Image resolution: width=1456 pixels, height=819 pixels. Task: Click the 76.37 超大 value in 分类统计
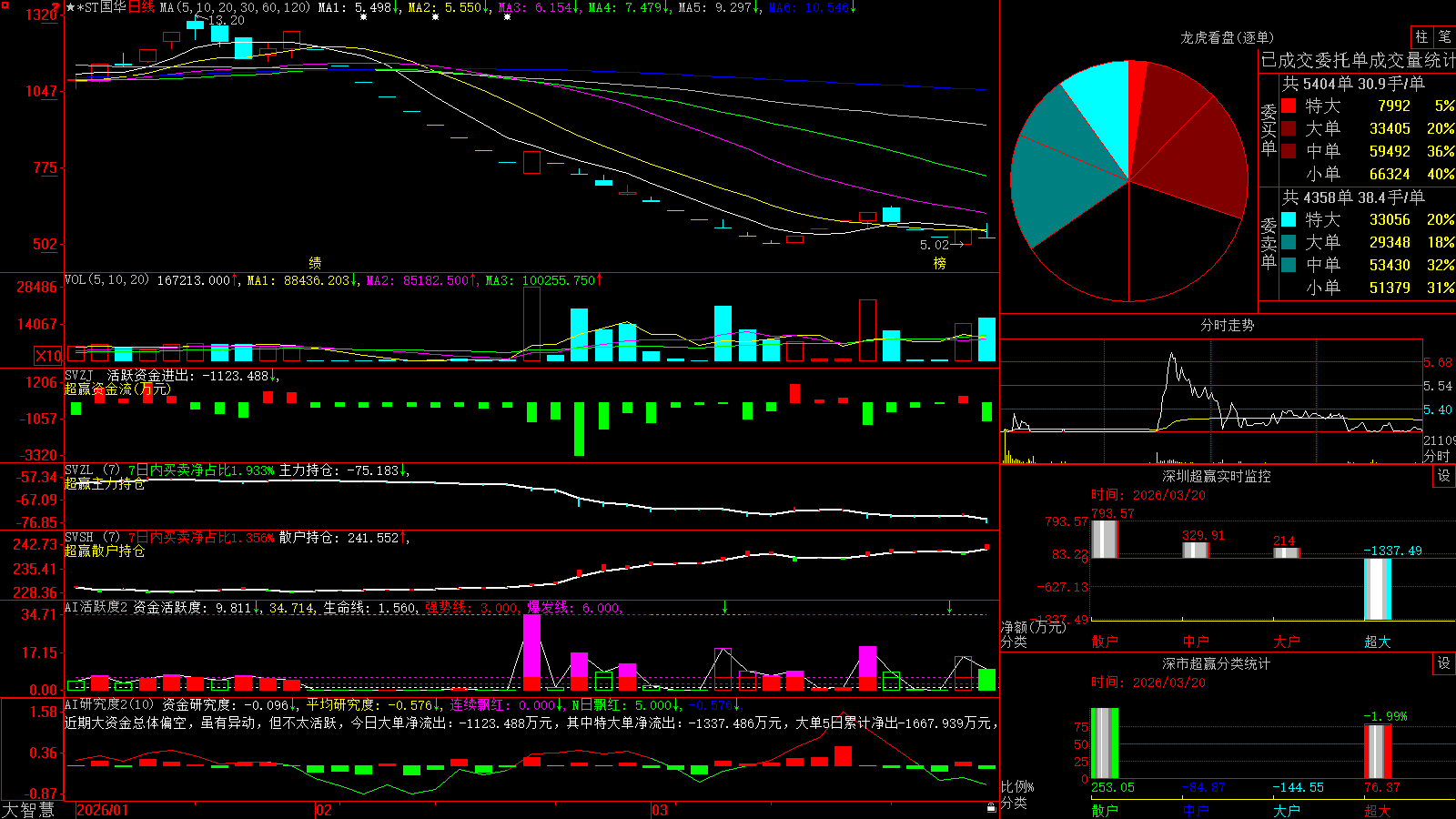pyautogui.click(x=1382, y=787)
